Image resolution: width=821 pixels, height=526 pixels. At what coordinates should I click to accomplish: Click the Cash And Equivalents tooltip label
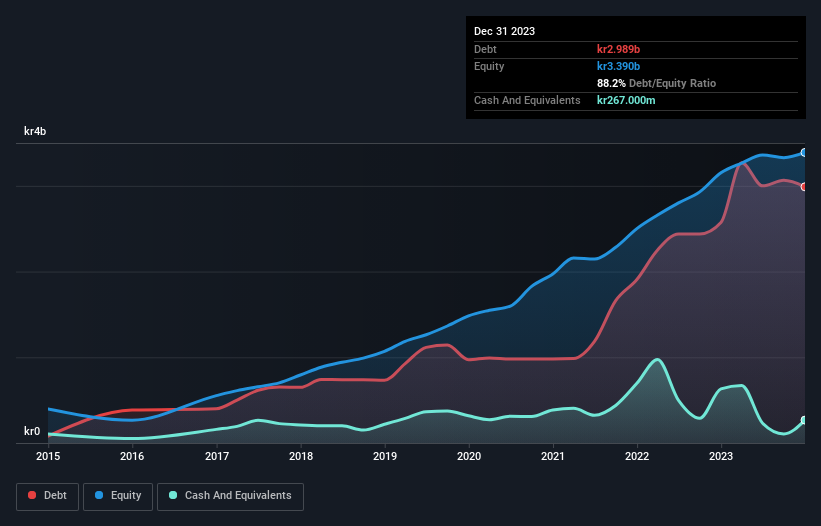click(x=527, y=100)
